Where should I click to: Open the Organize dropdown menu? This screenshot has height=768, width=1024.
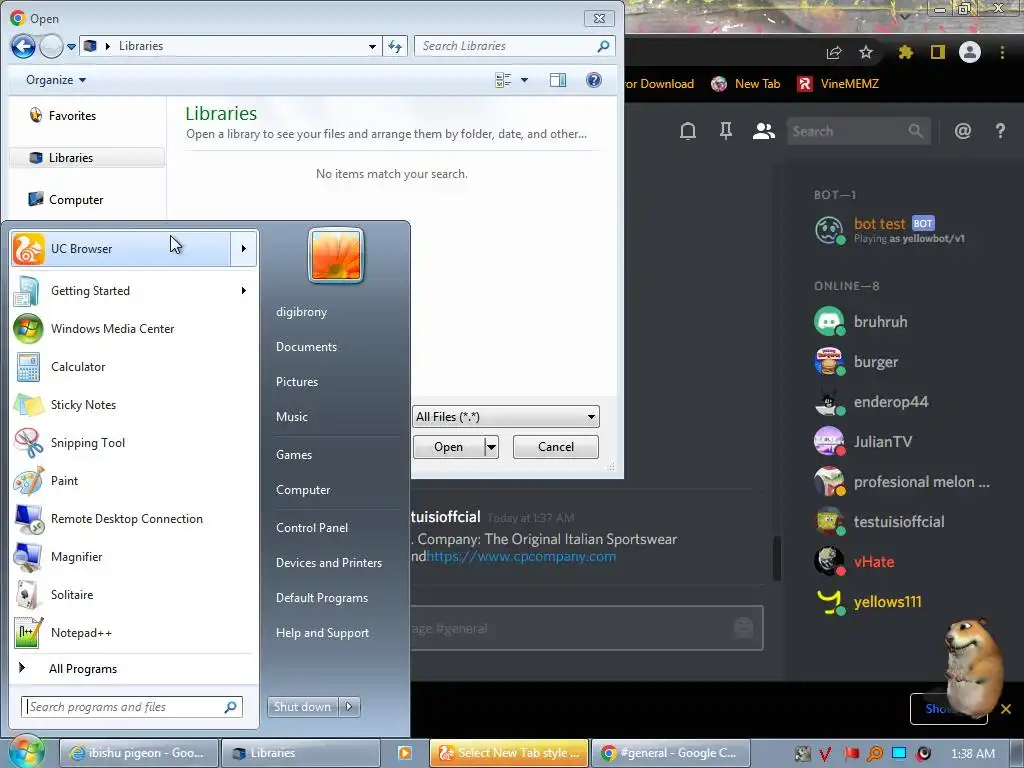[56, 80]
